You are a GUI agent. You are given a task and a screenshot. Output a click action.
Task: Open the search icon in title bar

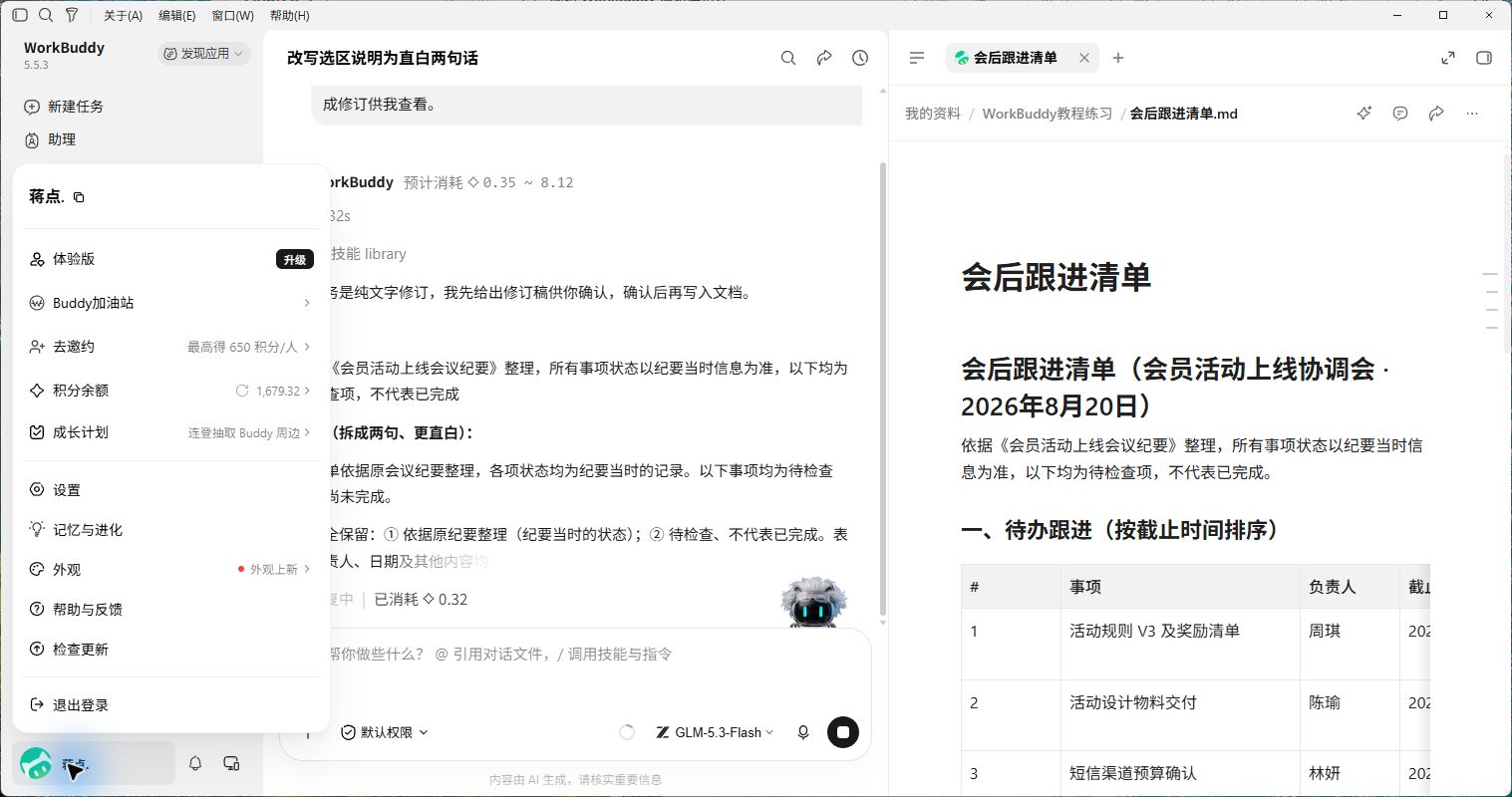pyautogui.click(x=46, y=15)
